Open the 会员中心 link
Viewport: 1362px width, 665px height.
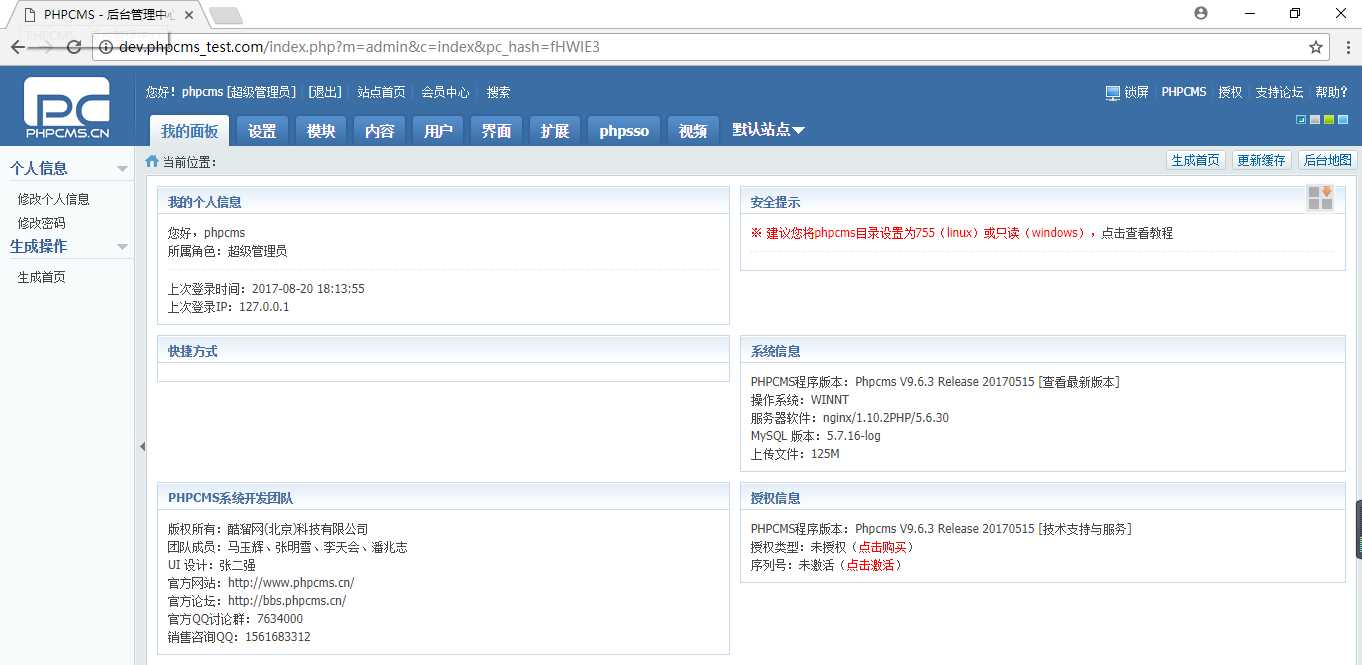(445, 92)
